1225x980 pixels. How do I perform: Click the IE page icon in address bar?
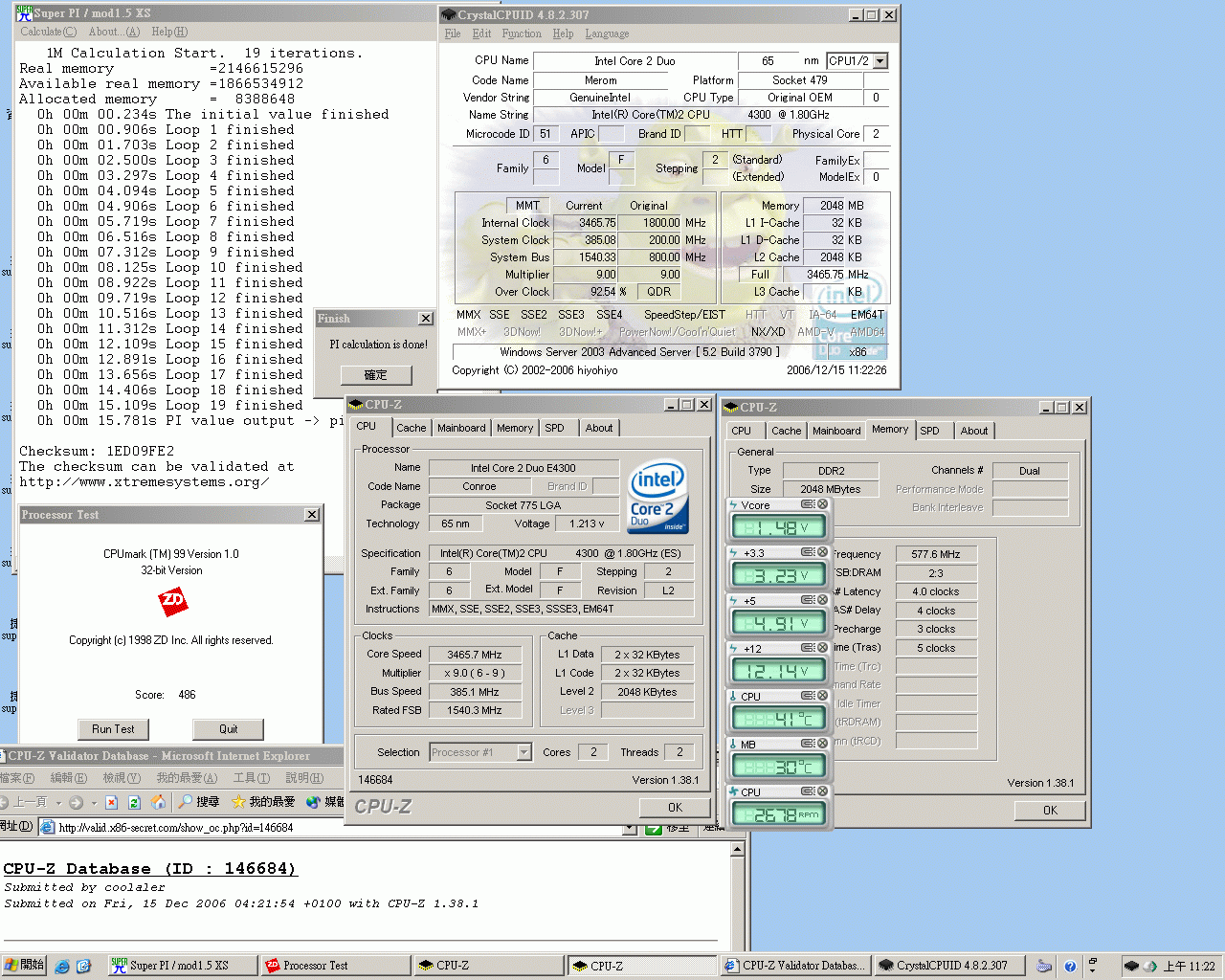[46, 828]
